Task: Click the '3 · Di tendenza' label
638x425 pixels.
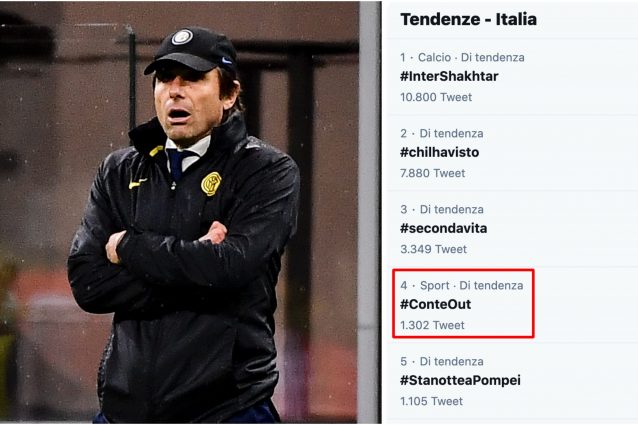Action: pos(442,210)
